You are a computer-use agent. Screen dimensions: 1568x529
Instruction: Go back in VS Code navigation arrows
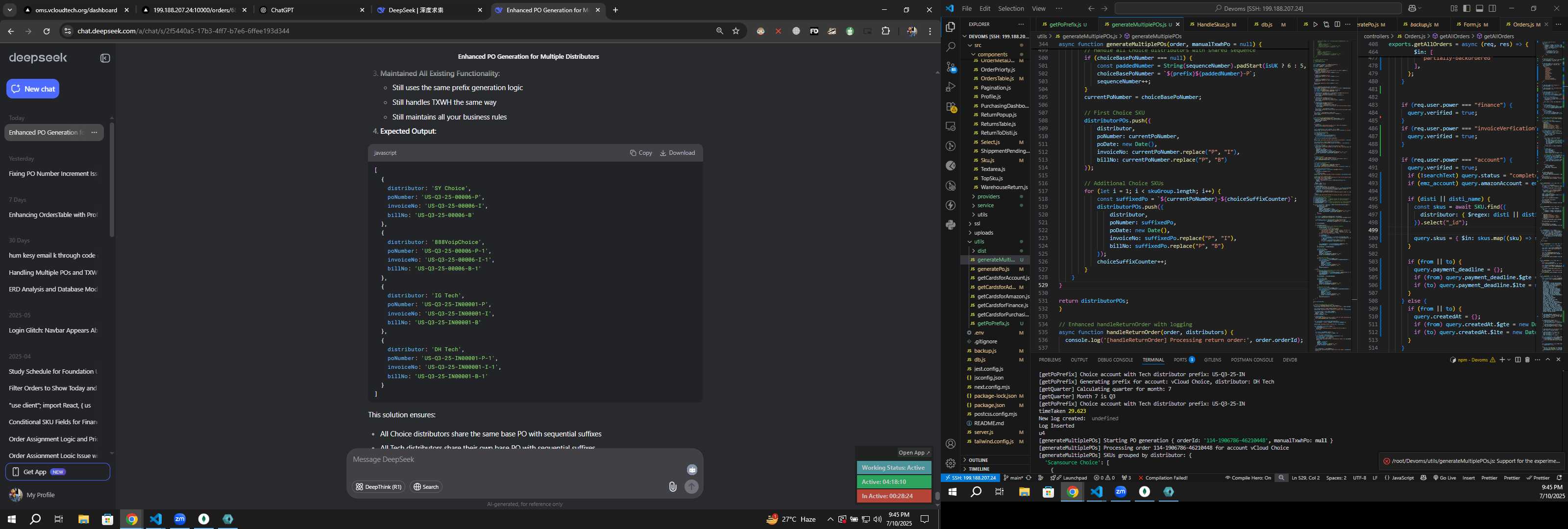[x=1091, y=8]
